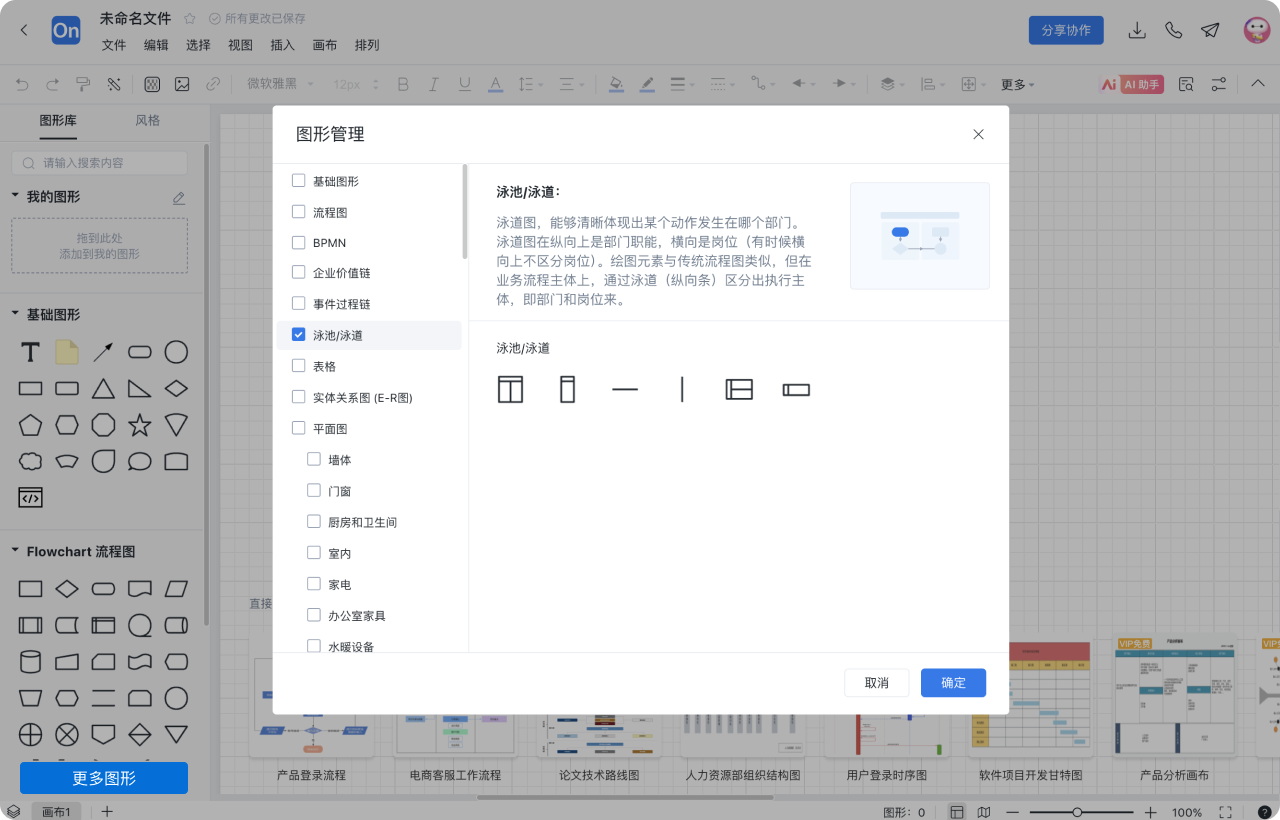Click the insert hyperlink icon
Image resolution: width=1280 pixels, height=820 pixels.
click(210, 84)
